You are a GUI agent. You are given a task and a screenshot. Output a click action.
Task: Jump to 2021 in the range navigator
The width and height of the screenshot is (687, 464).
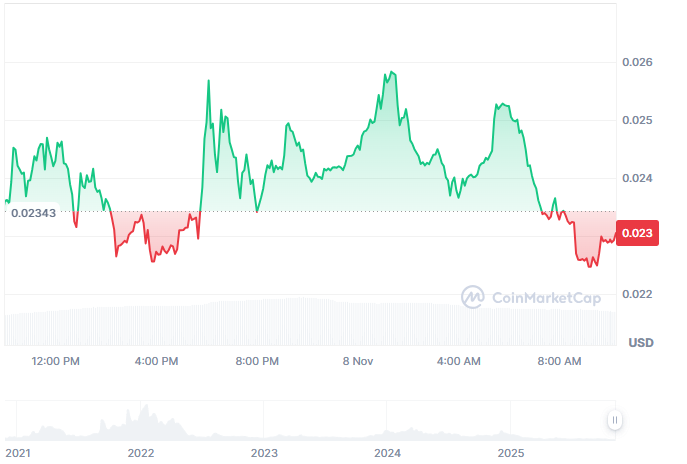[19, 452]
